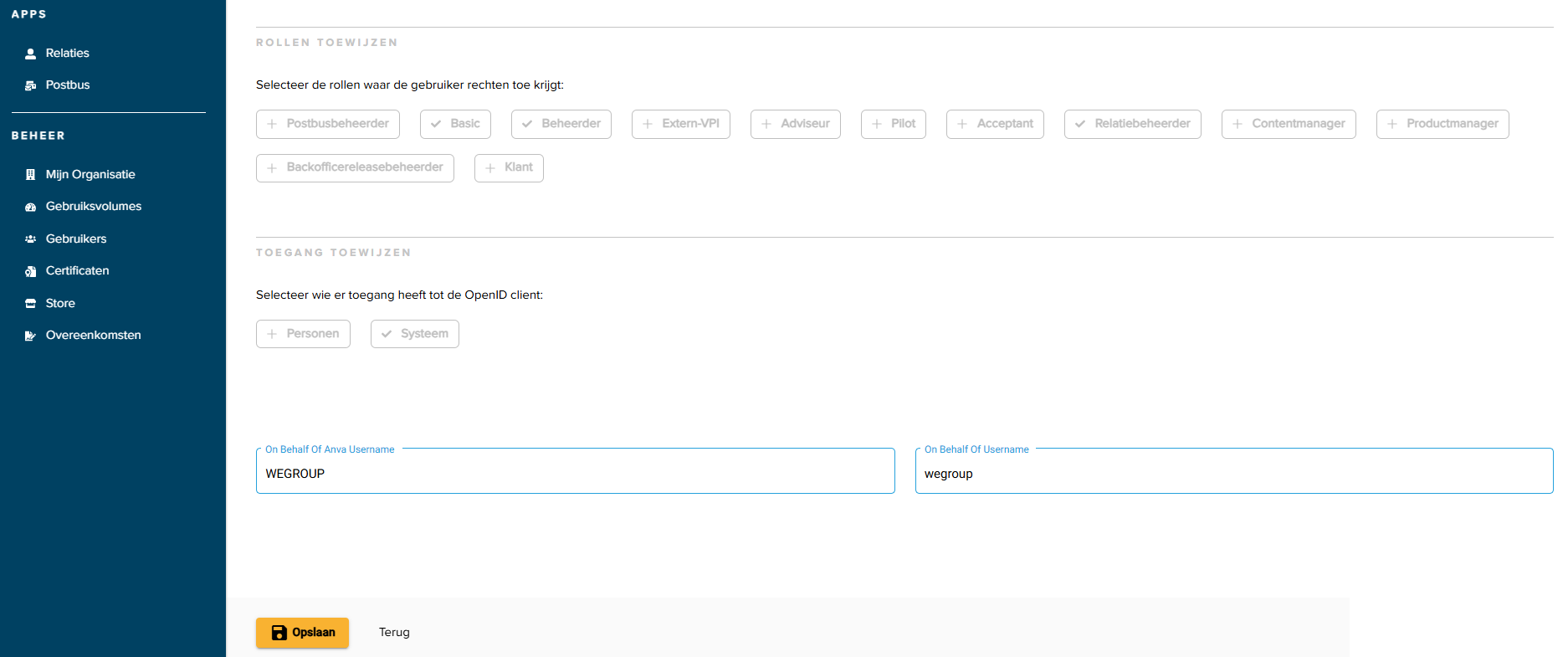The width and height of the screenshot is (1568, 657).
Task: Click the Store icon in sidebar
Action: 31,304
